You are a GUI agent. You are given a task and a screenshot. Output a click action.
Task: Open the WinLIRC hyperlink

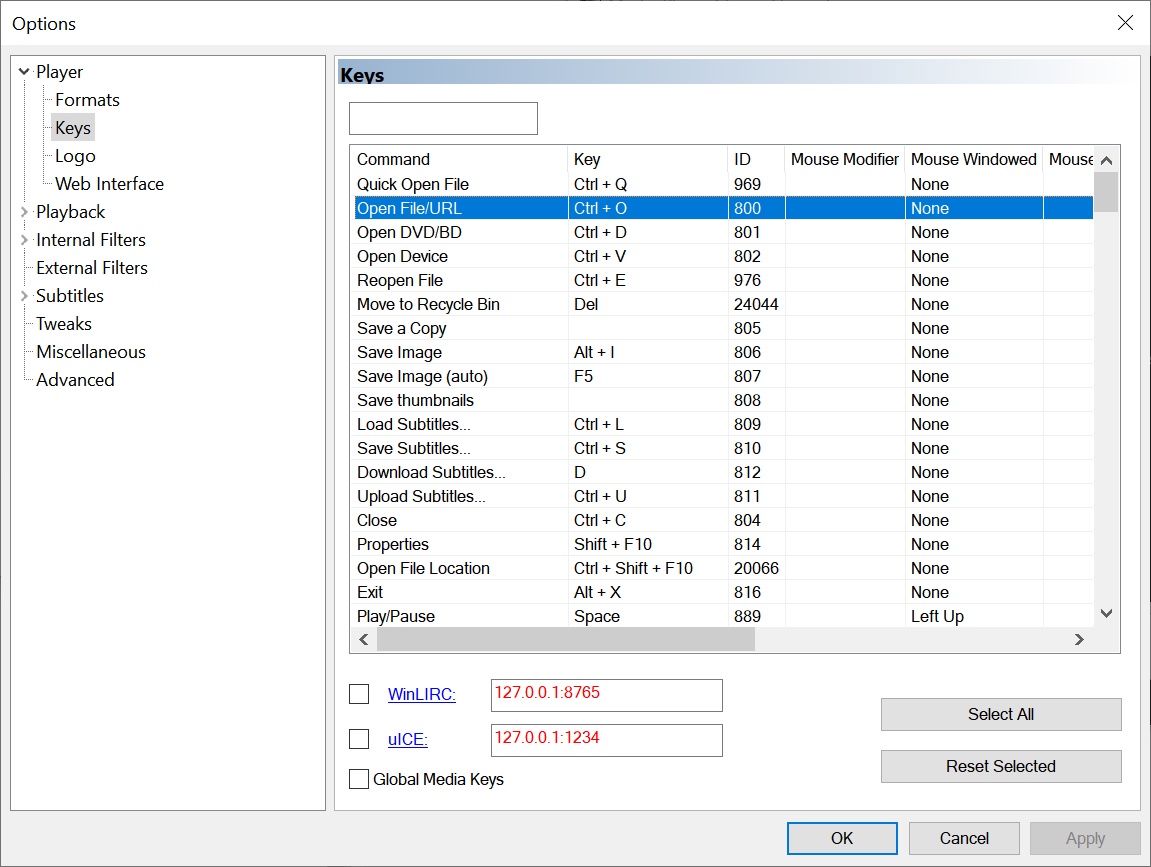pyautogui.click(x=422, y=693)
